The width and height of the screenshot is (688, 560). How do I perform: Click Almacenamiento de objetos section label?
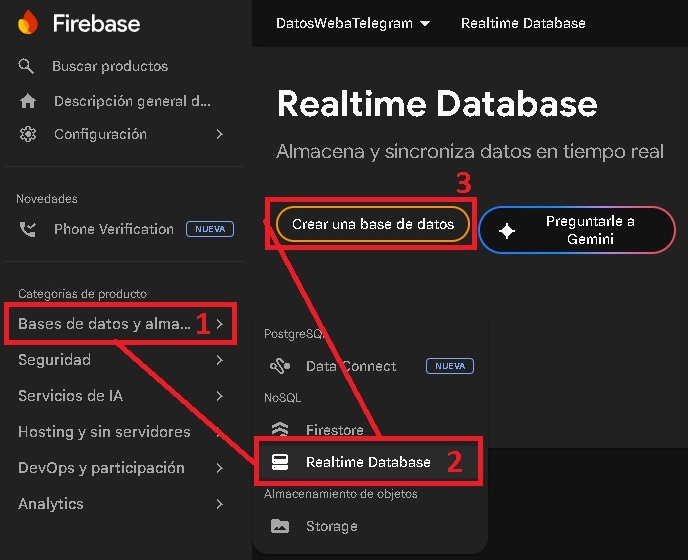(x=340, y=494)
